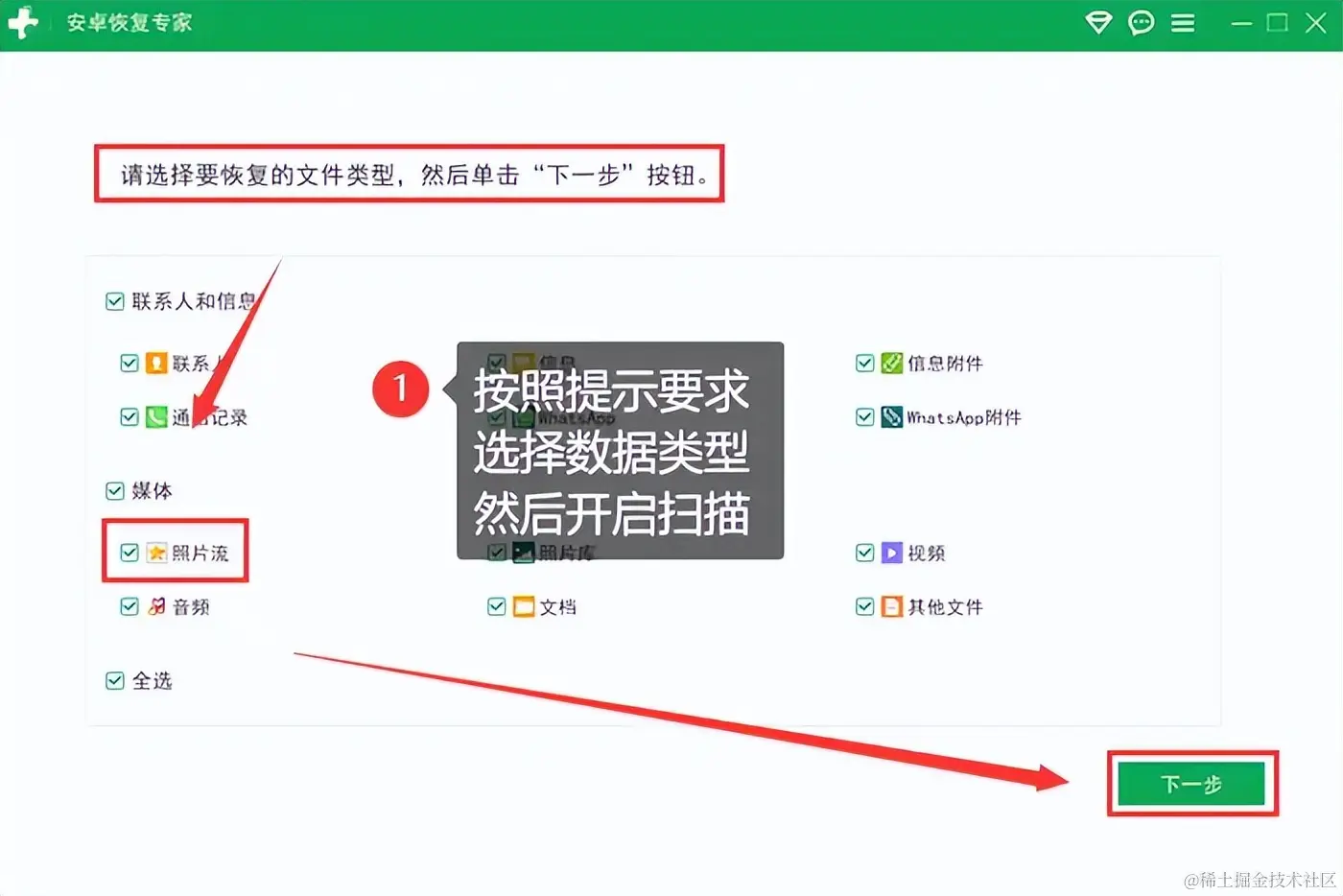Uncheck the contacts checkbox
The width and height of the screenshot is (1343, 896).
pos(130,364)
